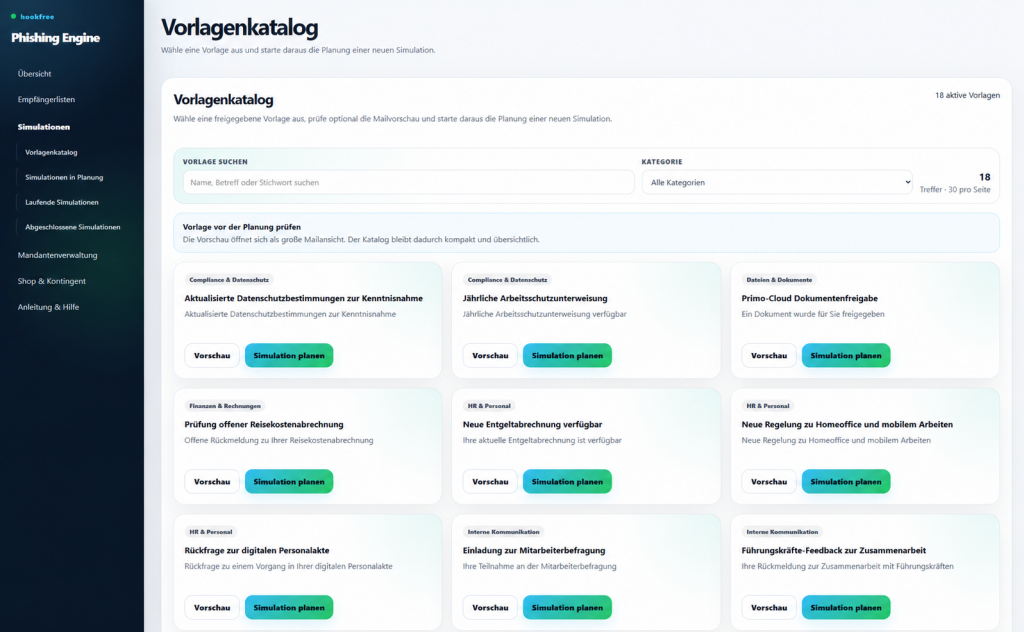Preview Einladung zur Mitarbeiterbefragung template
Screen dimensions: 1024x632
click(x=490, y=607)
